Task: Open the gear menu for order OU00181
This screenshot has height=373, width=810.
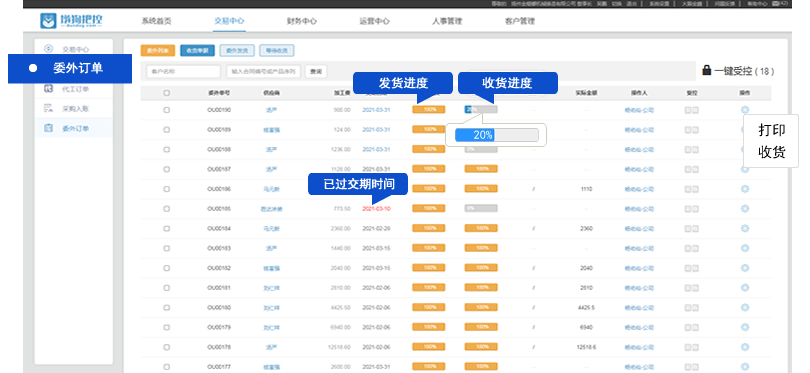Action: coord(744,288)
